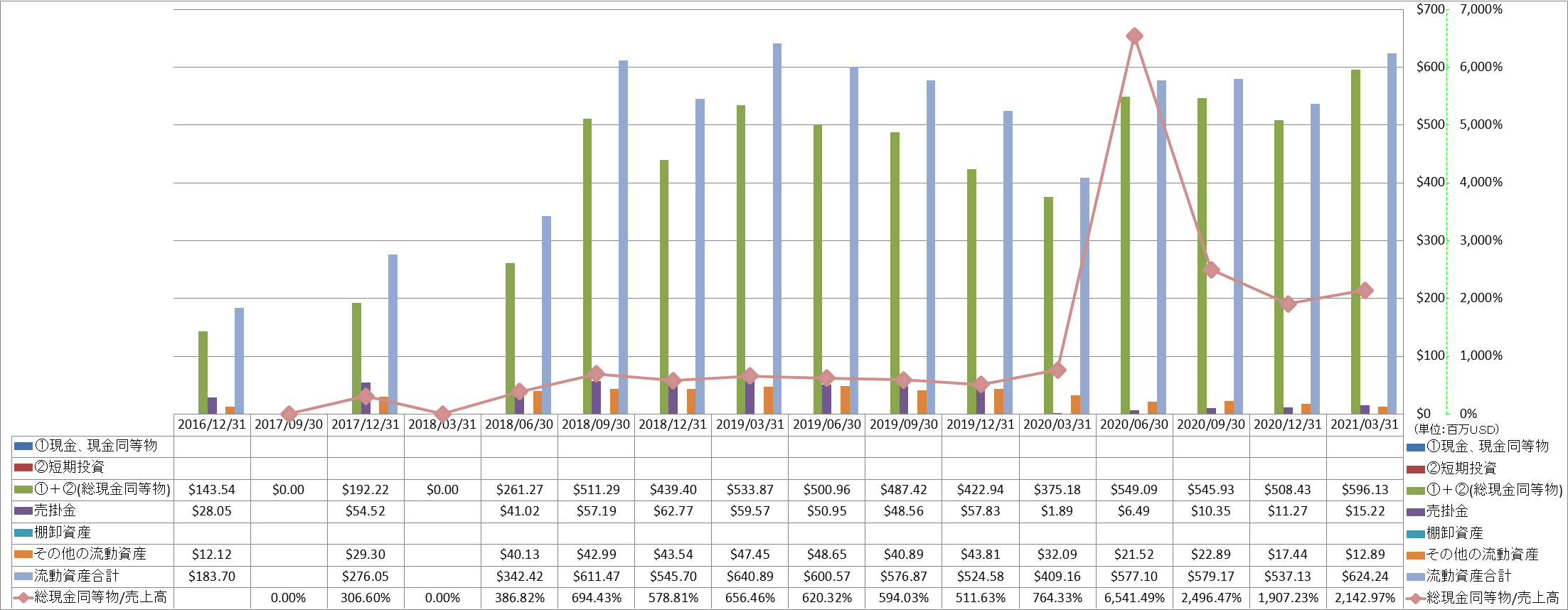Click the orange その他の流動資産 legend swatch in left table
The image size is (1568, 610).
[x=23, y=554]
